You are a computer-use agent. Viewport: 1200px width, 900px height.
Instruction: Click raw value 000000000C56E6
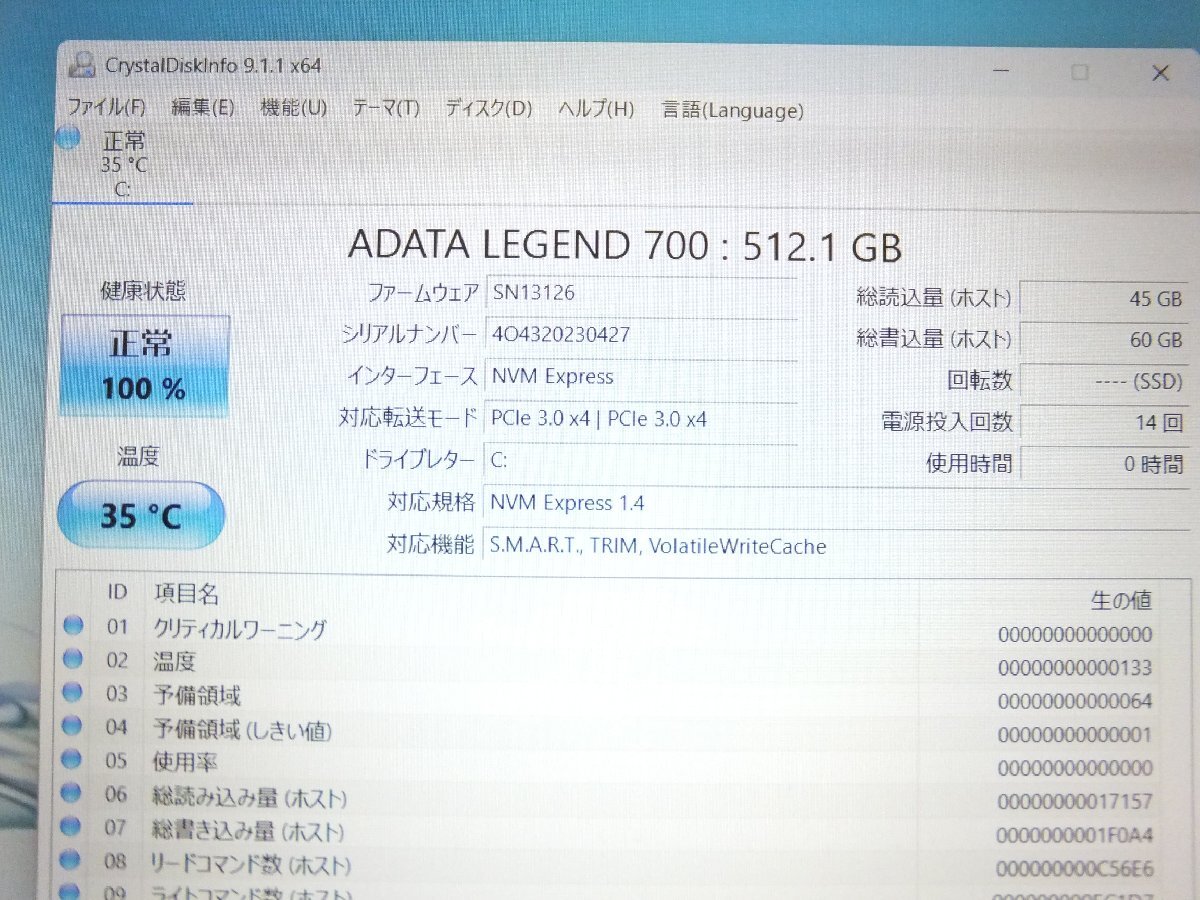pos(1074,869)
